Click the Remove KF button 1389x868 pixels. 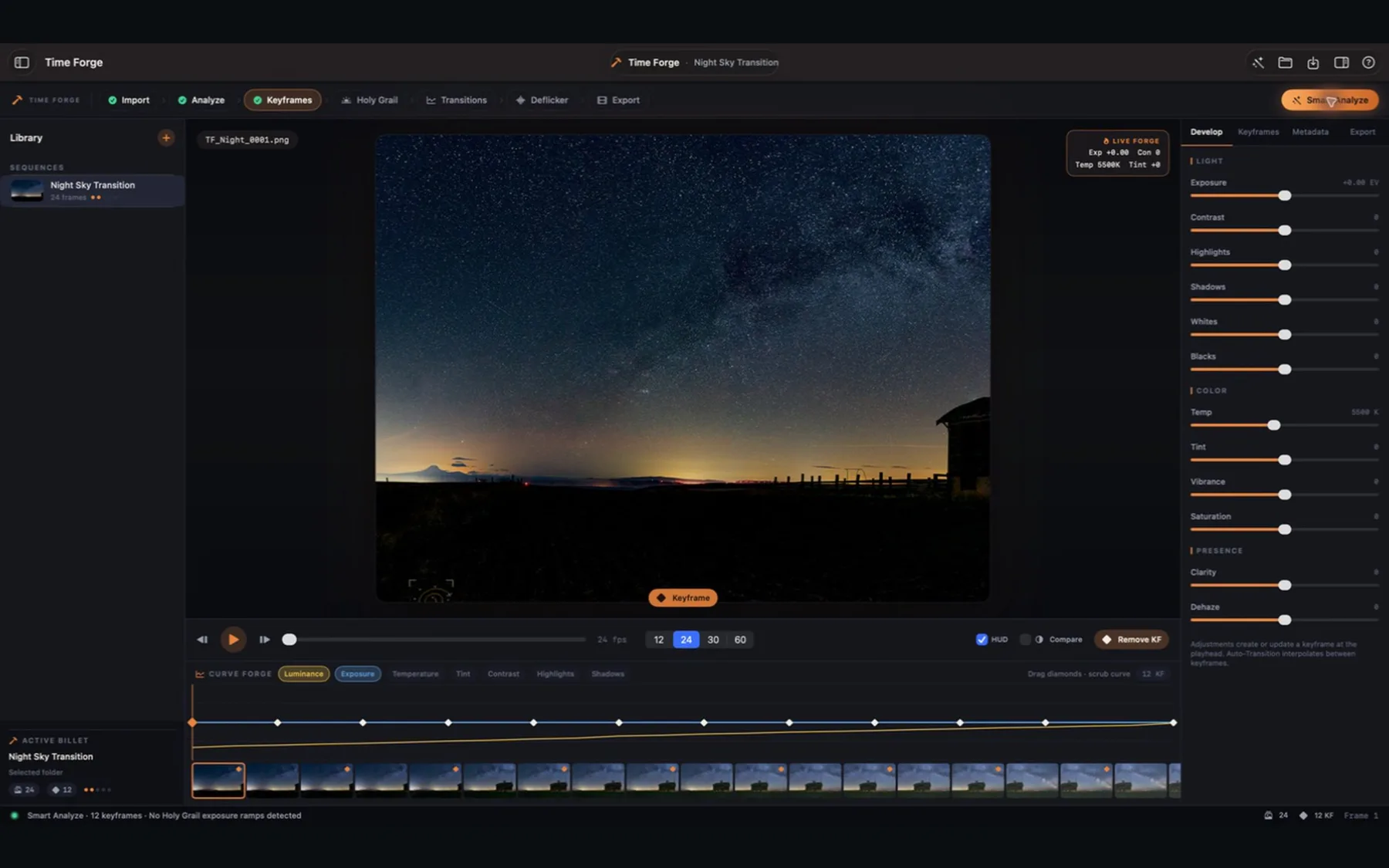tap(1131, 640)
